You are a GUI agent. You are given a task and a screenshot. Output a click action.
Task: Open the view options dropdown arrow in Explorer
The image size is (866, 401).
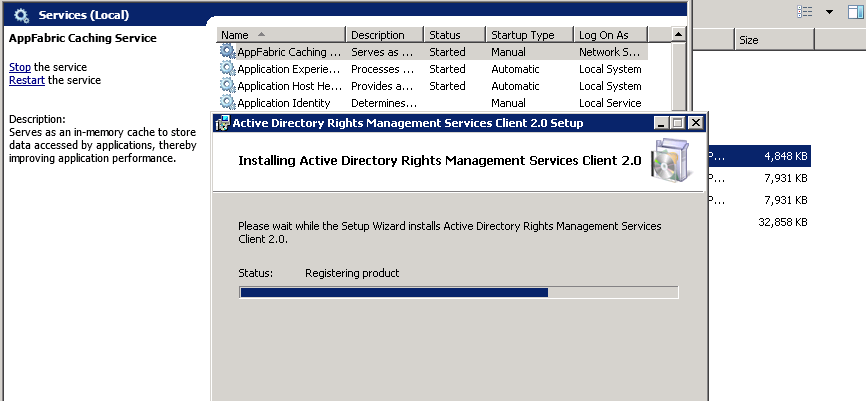click(x=830, y=12)
